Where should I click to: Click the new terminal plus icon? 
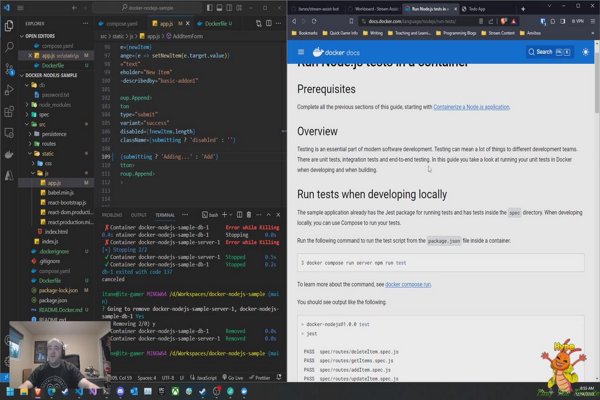click(x=225, y=215)
